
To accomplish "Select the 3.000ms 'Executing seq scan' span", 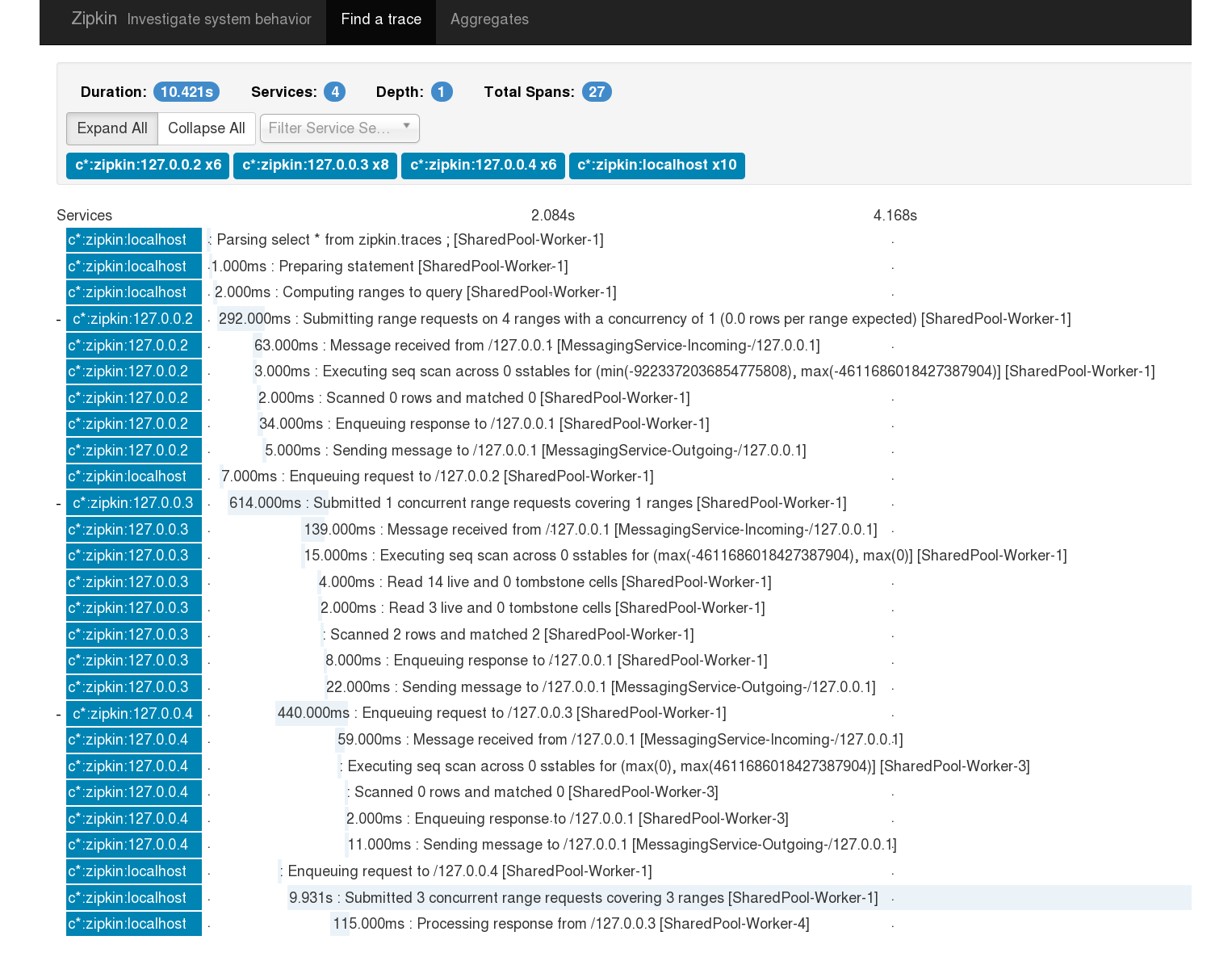I will click(705, 371).
